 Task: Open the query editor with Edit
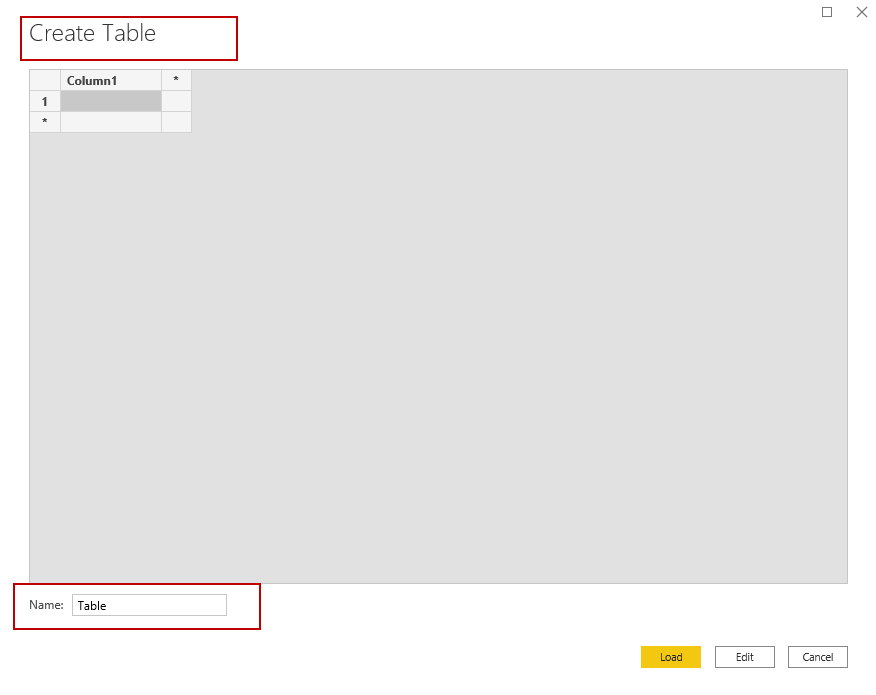tap(744, 657)
